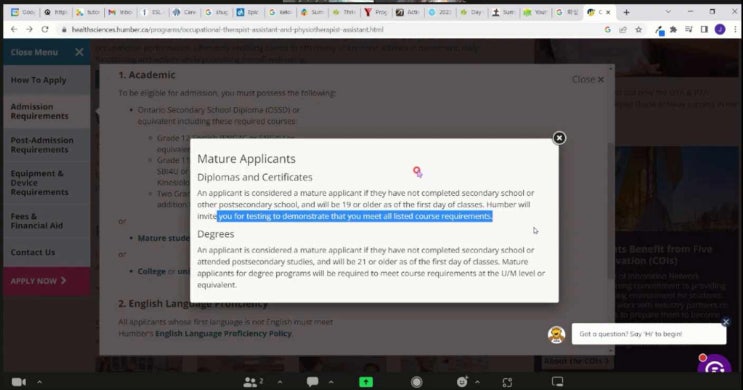Click the reading list icon in toolbar

click(689, 29)
